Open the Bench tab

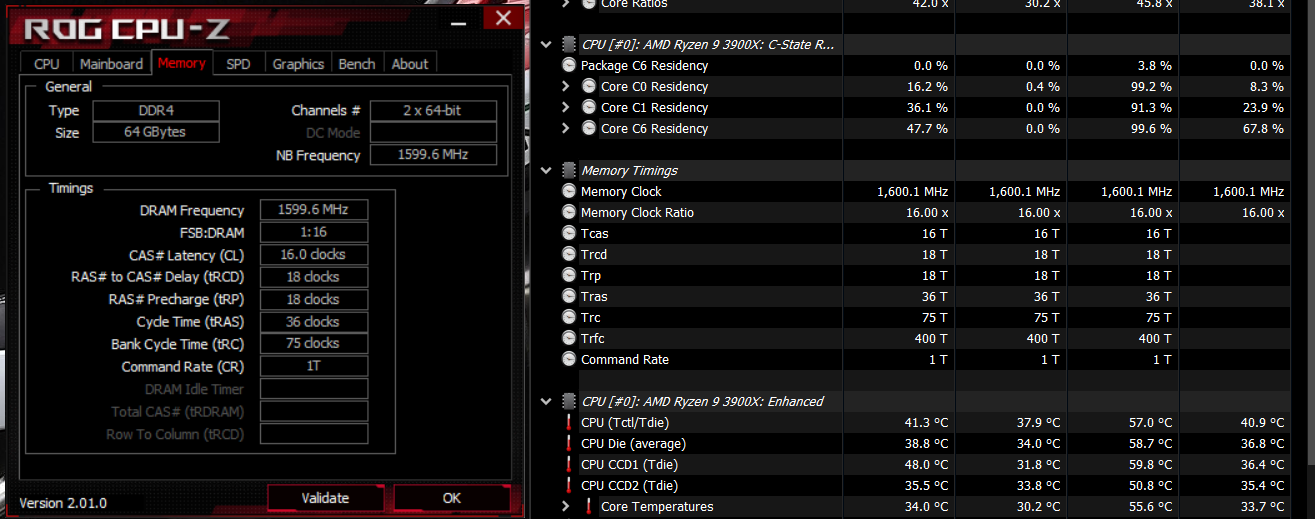(357, 63)
